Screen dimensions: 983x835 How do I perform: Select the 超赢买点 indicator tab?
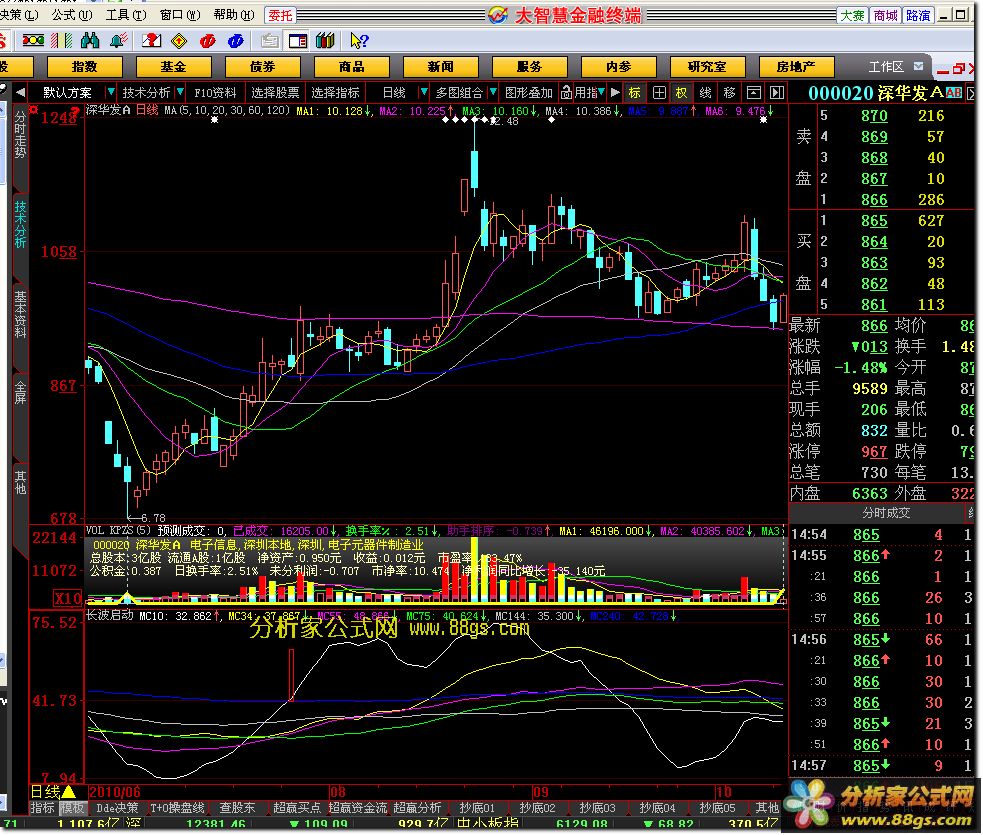point(297,808)
